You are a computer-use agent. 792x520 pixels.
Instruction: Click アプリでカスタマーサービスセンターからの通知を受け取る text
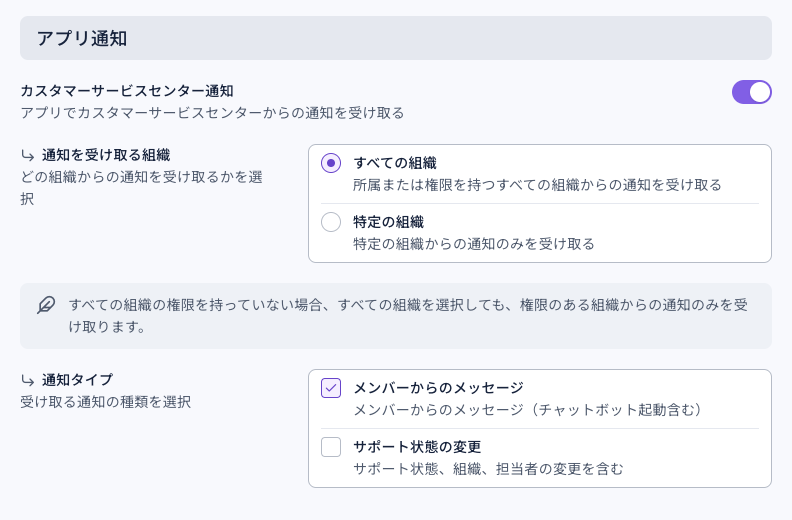tap(212, 113)
